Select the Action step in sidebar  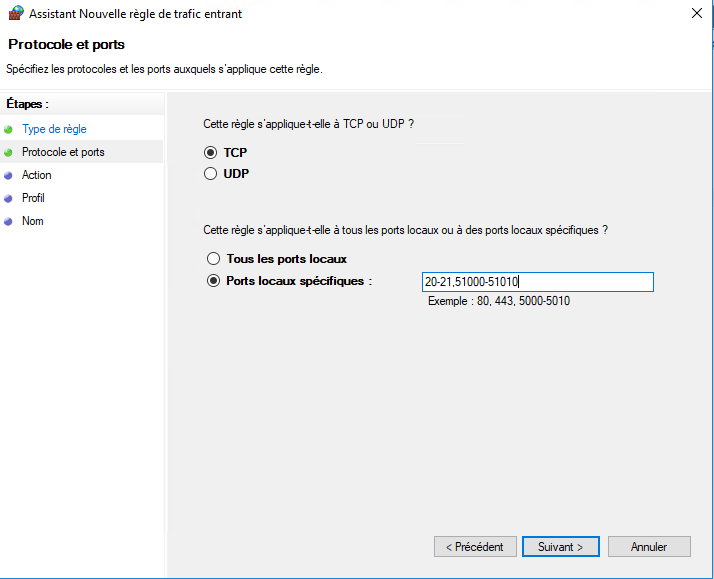[36, 175]
